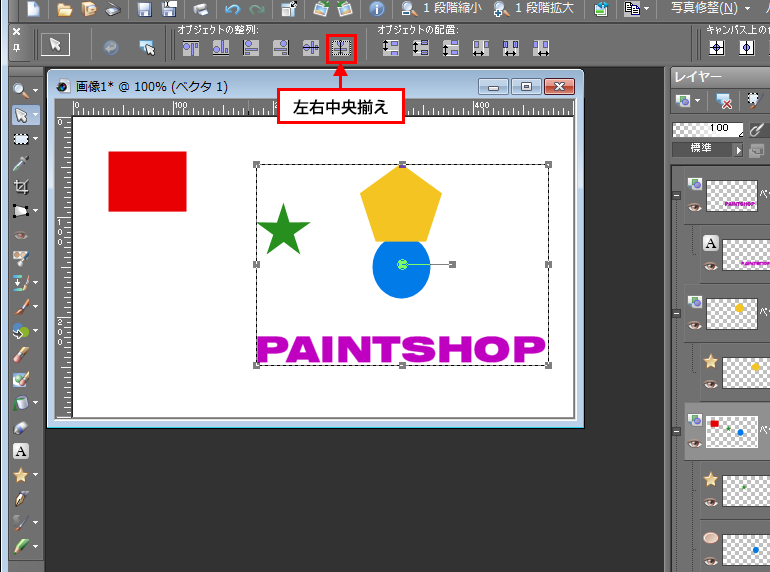Select the Straighten tool
This screenshot has height=572, width=770.
click(21, 211)
